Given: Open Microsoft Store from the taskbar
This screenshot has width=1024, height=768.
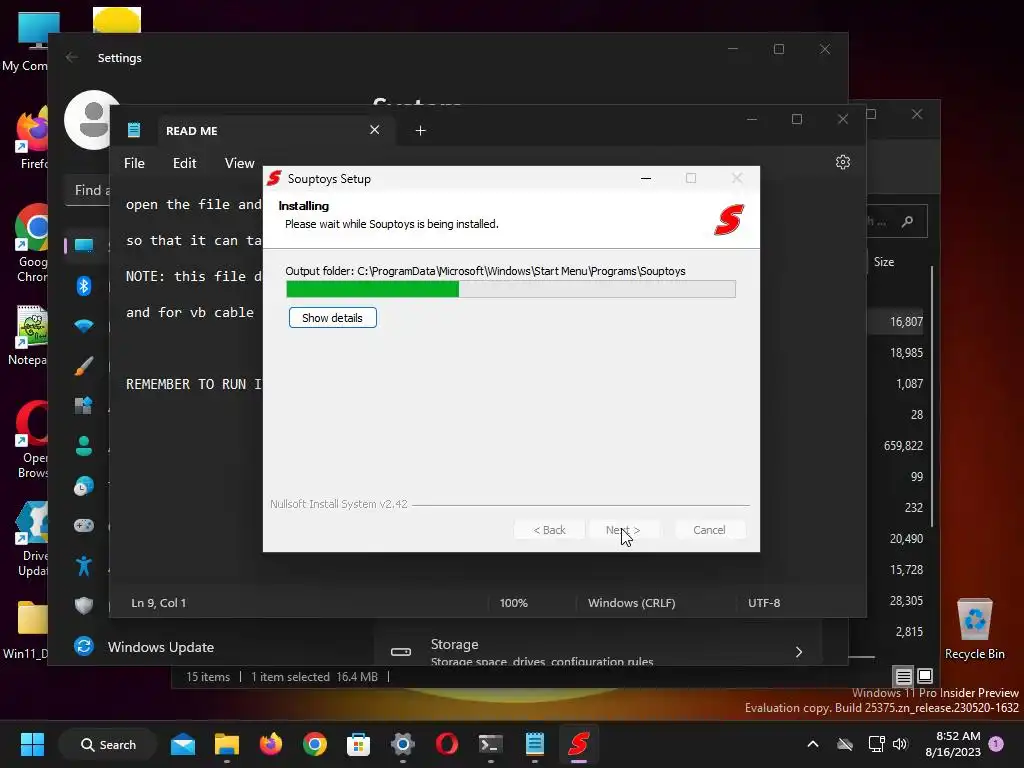Looking at the screenshot, I should (x=359, y=744).
